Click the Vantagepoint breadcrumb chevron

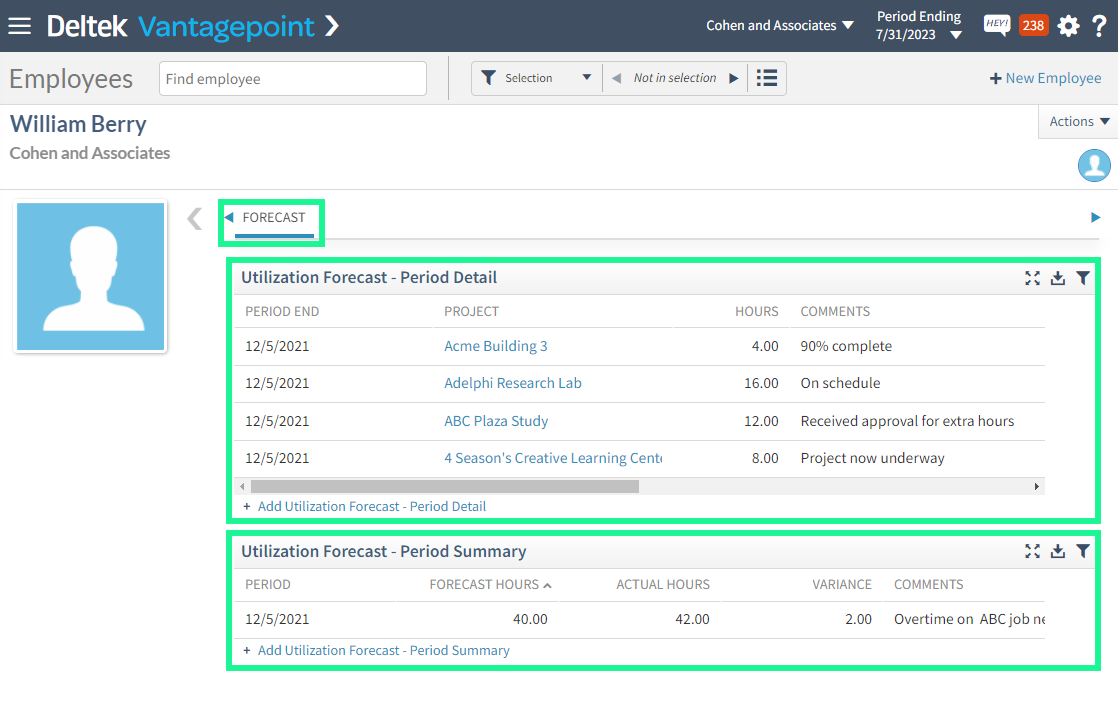[332, 26]
